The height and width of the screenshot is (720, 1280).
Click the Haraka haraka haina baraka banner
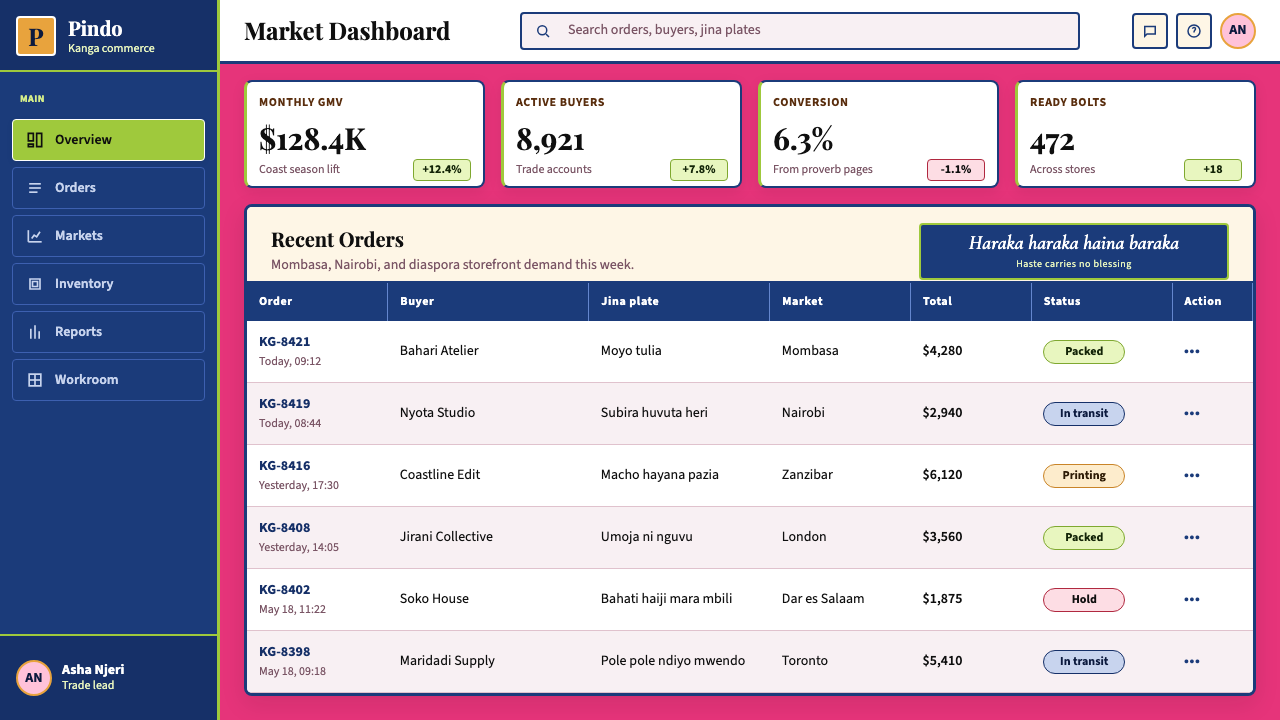coord(1074,251)
